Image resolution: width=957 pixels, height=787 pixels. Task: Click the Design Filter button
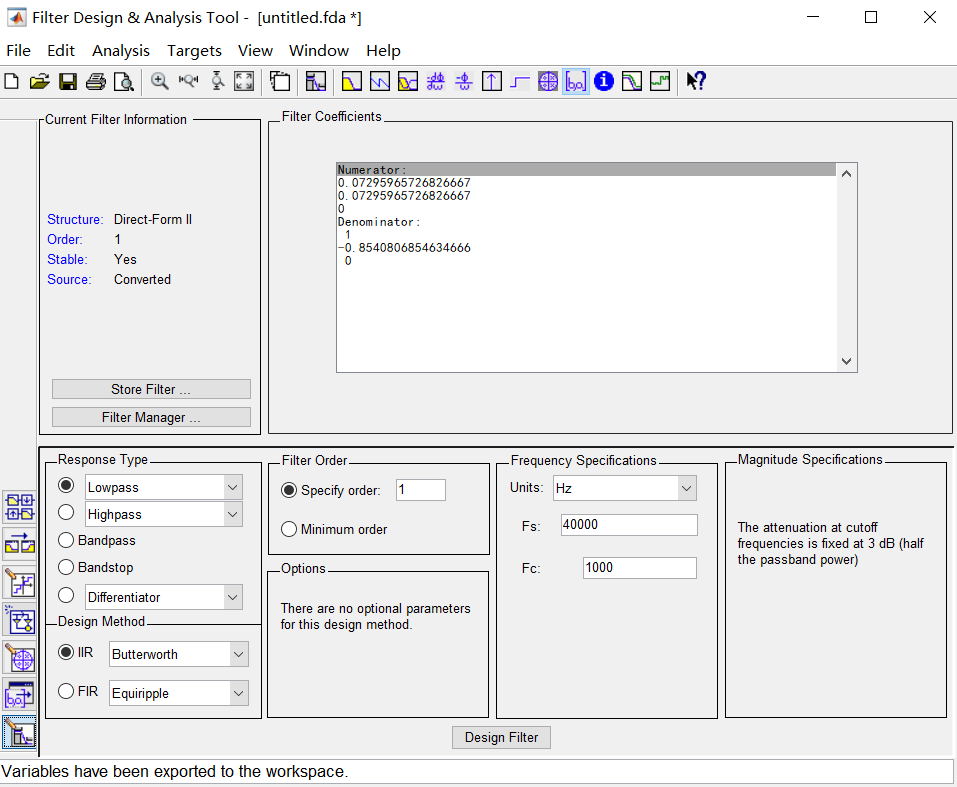[x=501, y=738]
